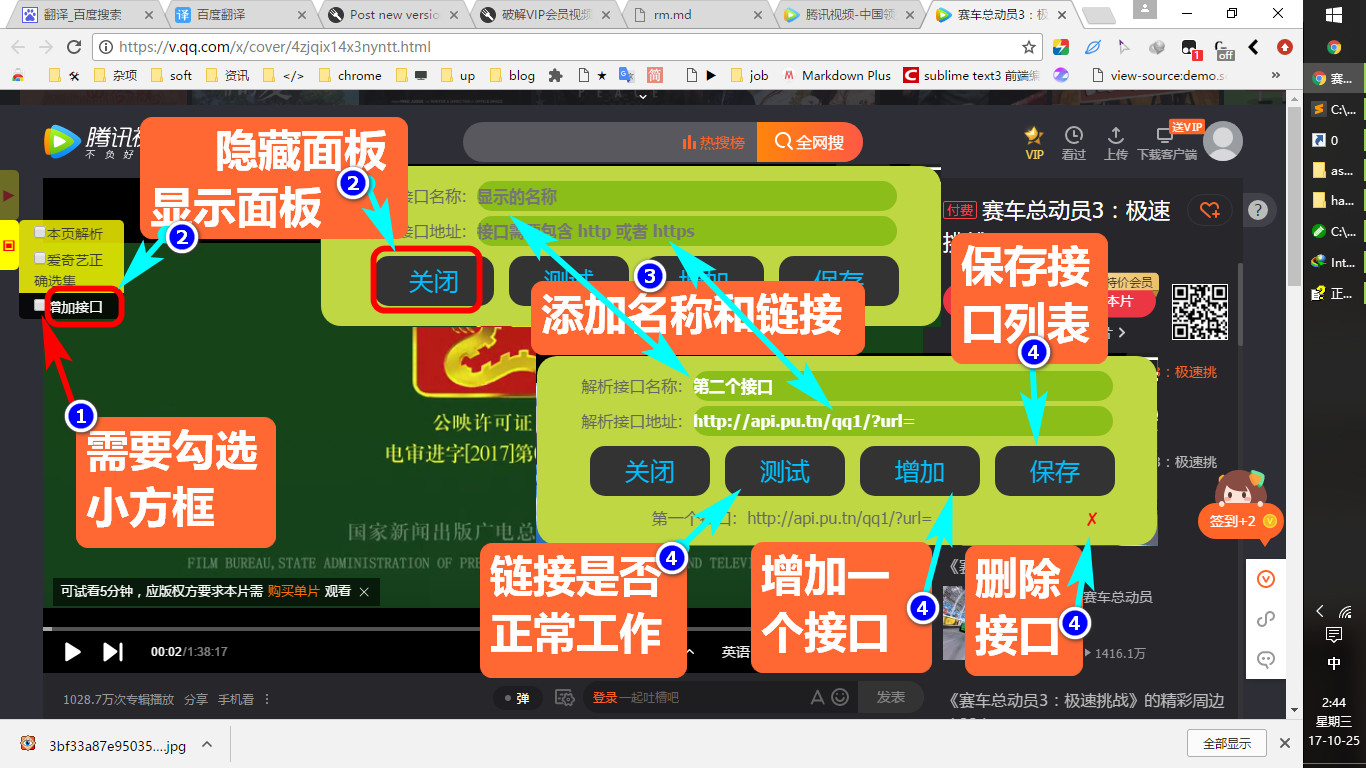Bookmark this page with the star icon

[x=1029, y=47]
